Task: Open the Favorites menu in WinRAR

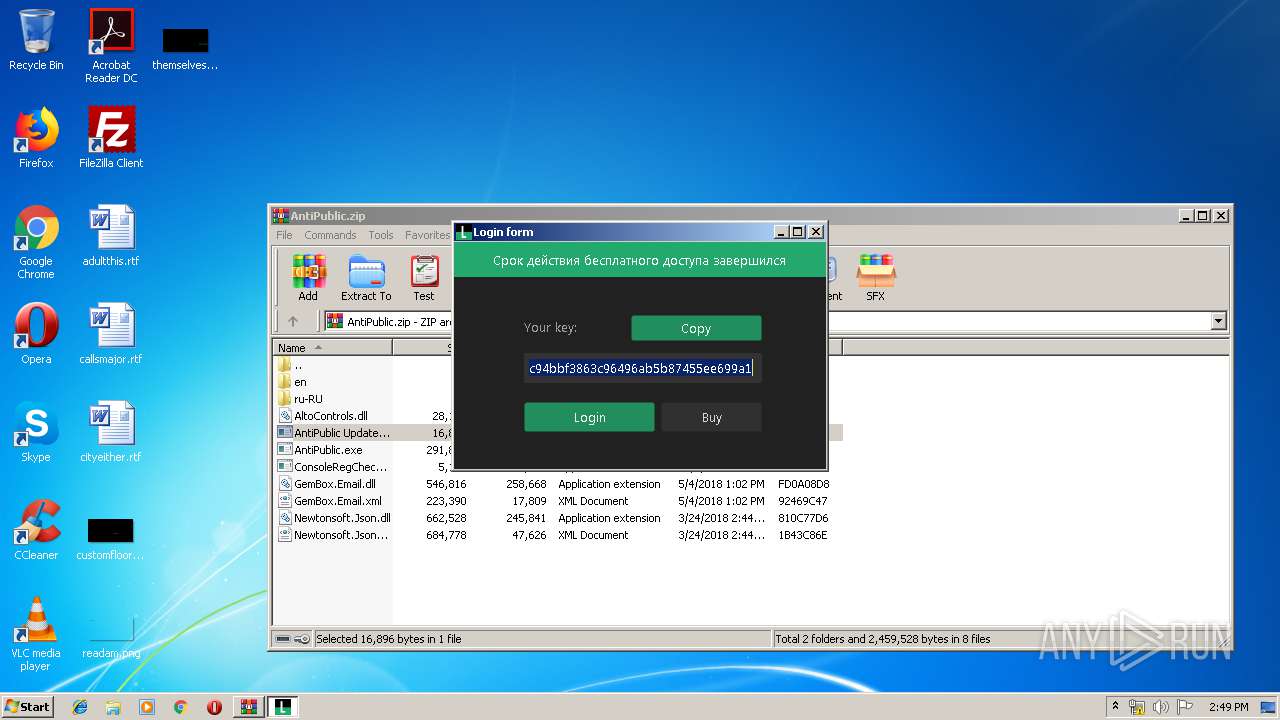Action: (x=427, y=235)
